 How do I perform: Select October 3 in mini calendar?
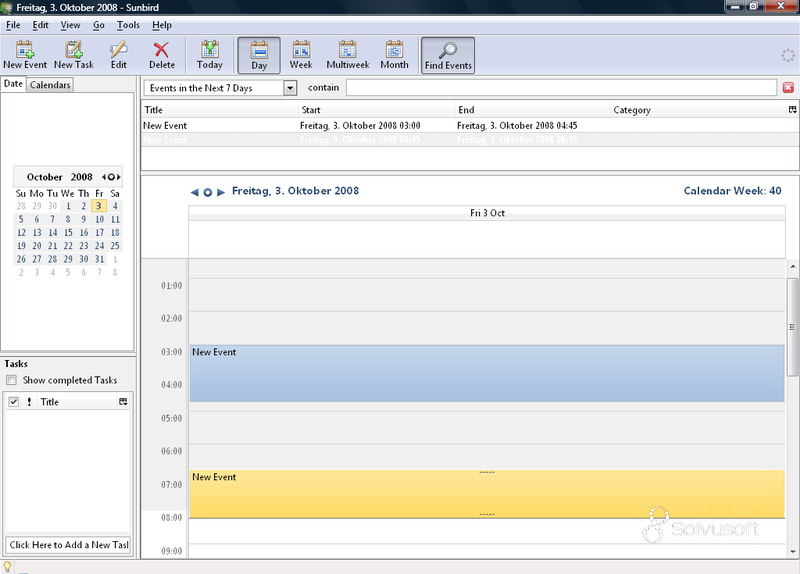(x=99, y=206)
